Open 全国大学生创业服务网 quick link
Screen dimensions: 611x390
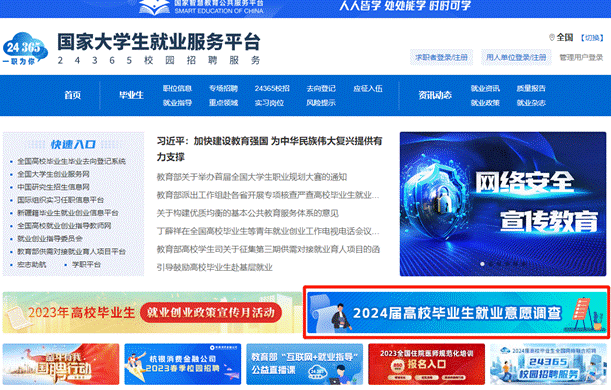53,174
